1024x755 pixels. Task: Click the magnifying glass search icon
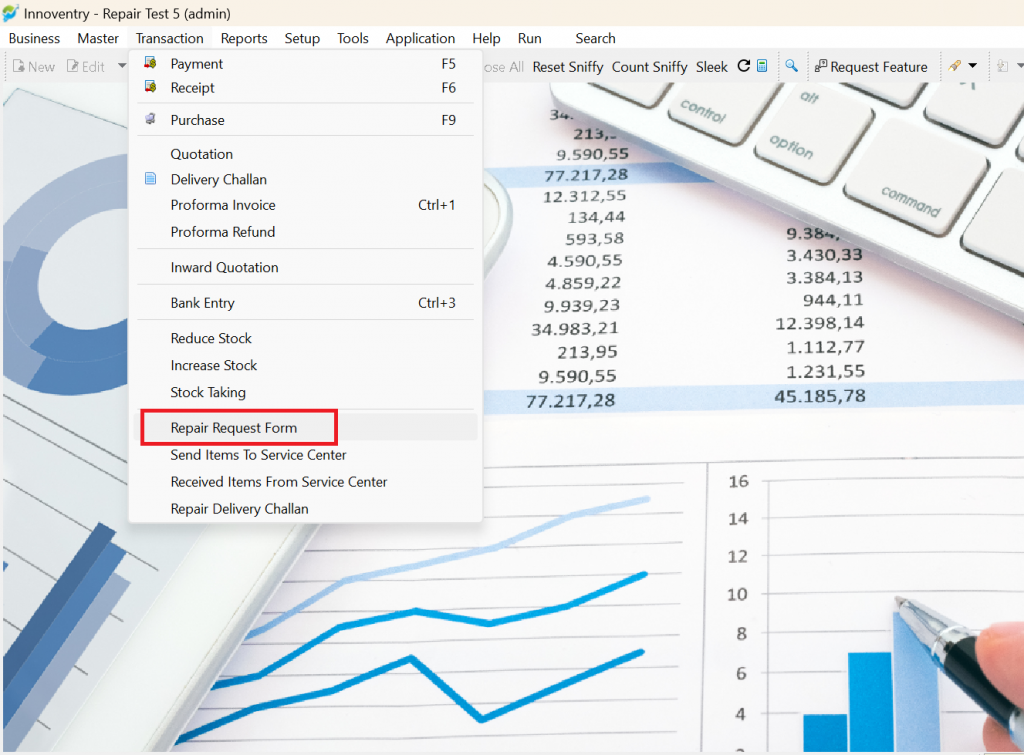tap(791, 66)
